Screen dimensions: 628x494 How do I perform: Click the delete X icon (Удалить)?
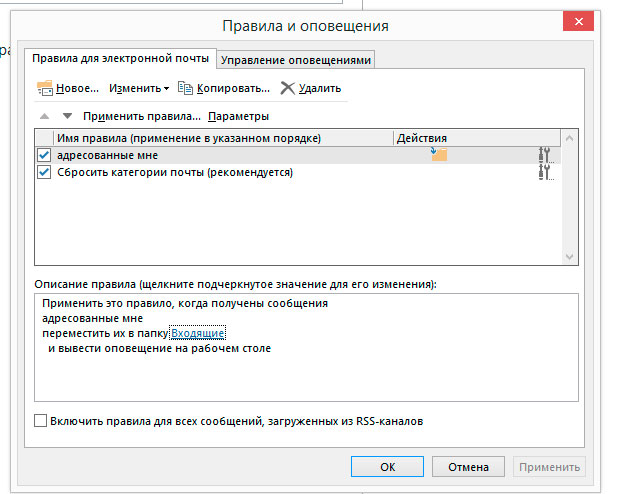(288, 88)
